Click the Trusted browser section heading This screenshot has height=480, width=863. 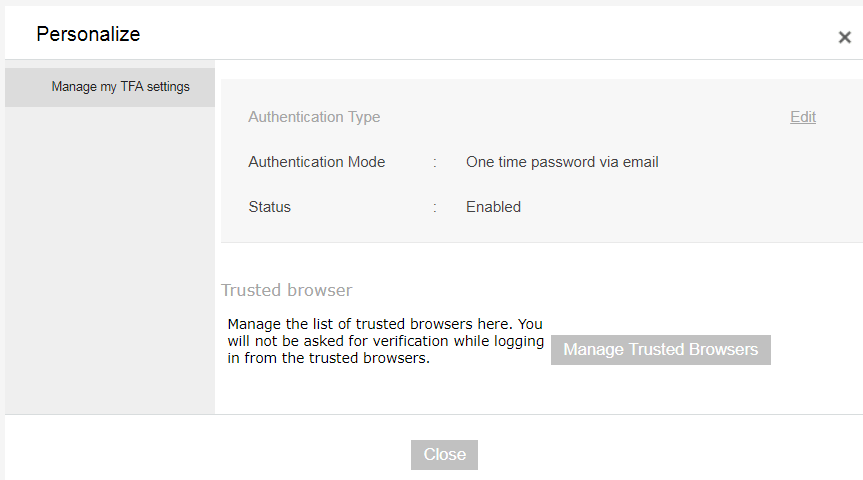286,291
